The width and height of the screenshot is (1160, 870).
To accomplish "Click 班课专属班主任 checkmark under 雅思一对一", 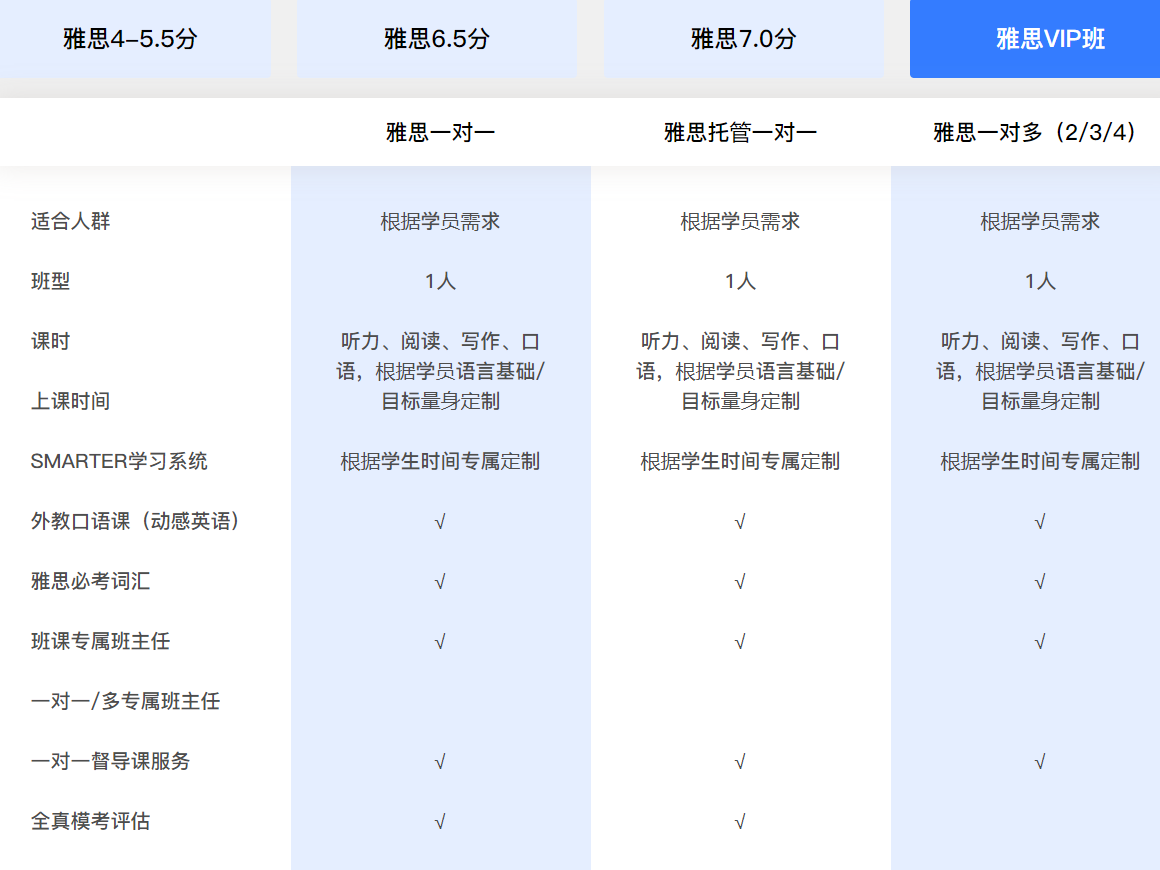I will click(x=440, y=641).
